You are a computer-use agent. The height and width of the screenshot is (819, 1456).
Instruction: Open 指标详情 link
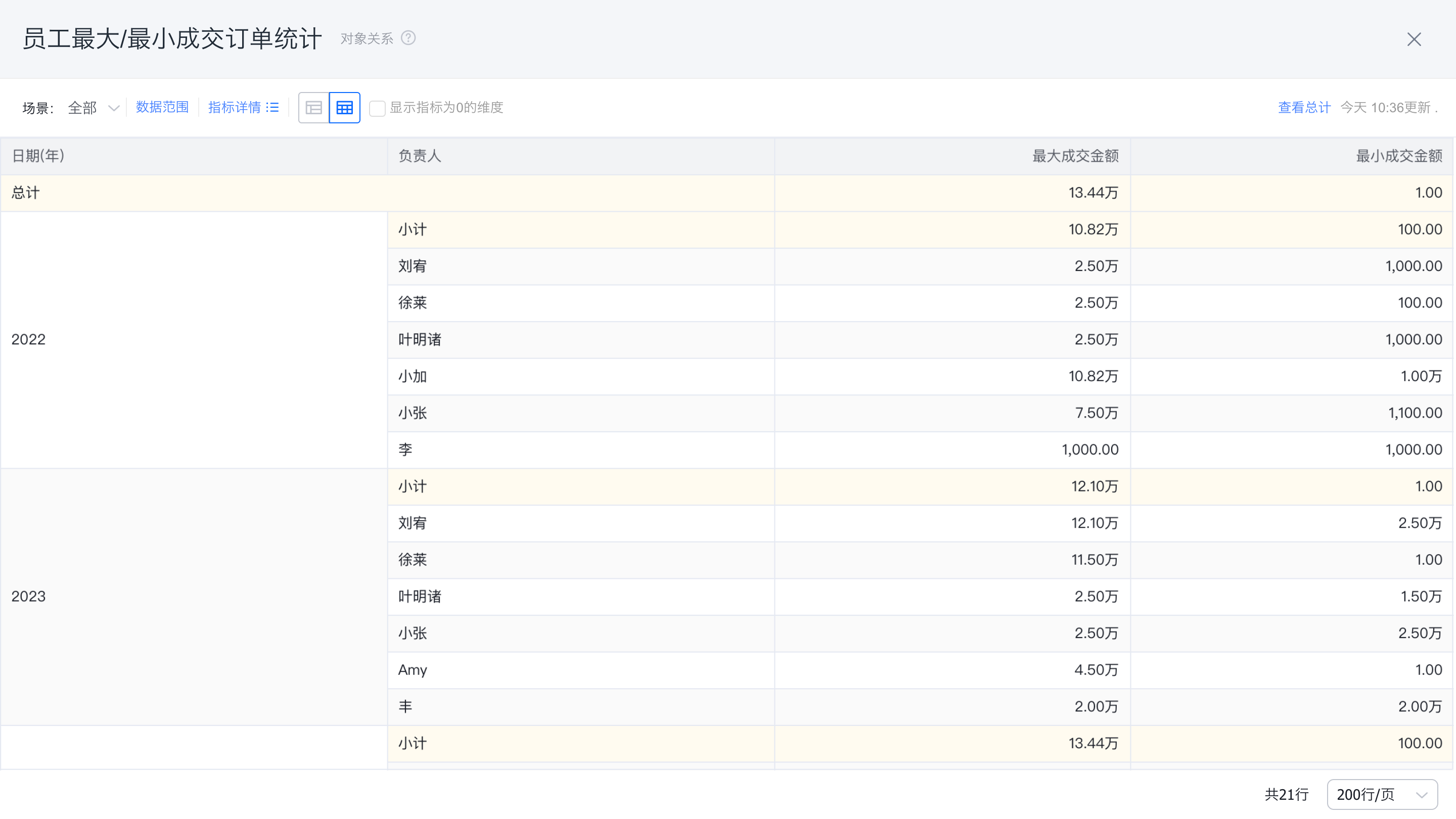click(234, 107)
